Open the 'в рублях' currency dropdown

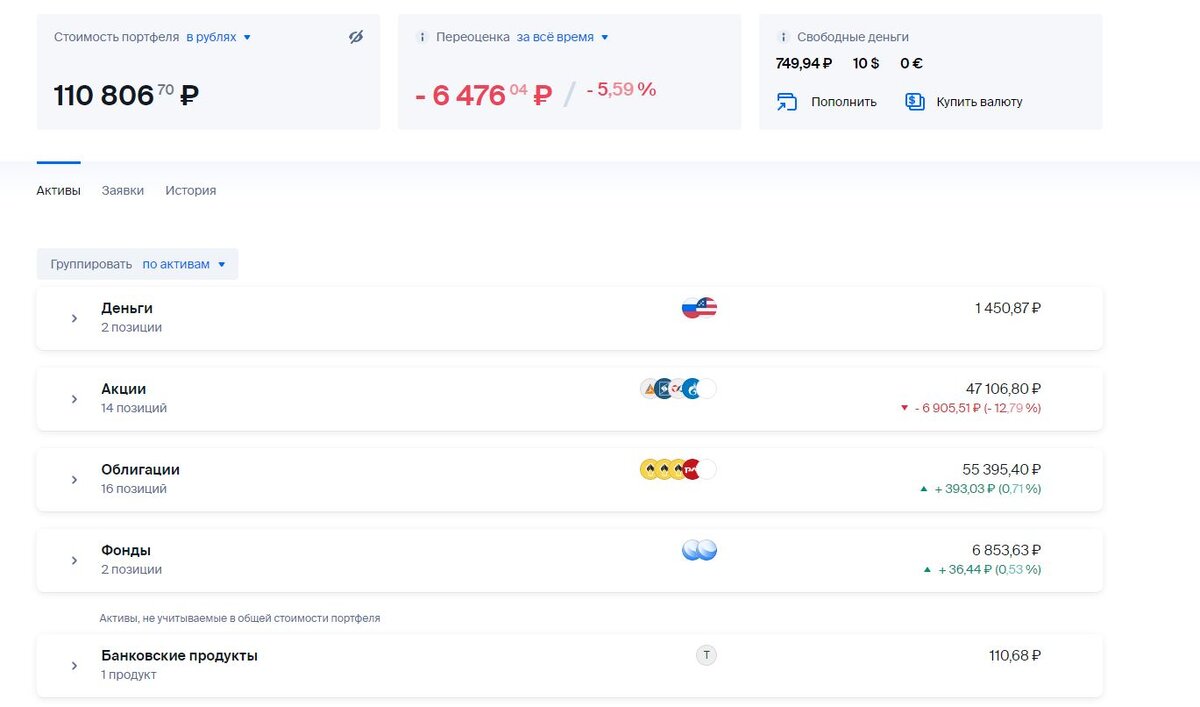[x=218, y=37]
